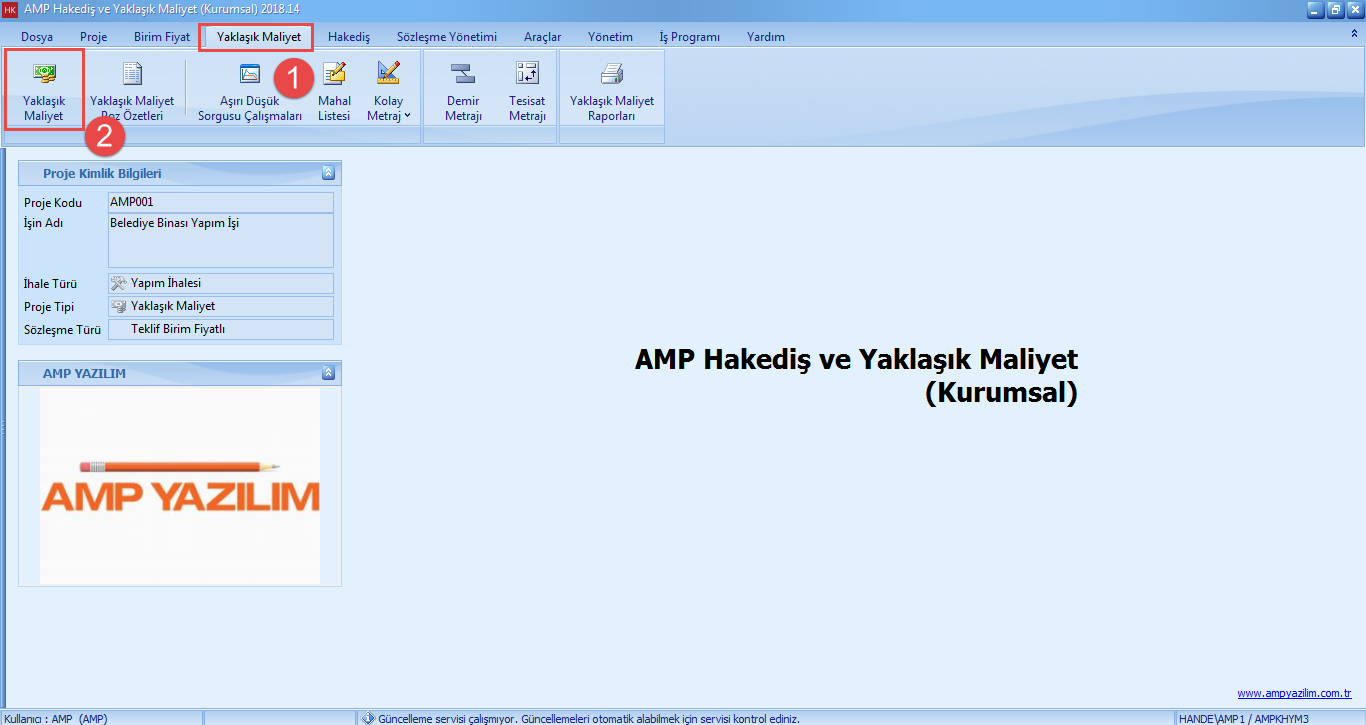The width and height of the screenshot is (1366, 725).
Task: Collapse the AMP YAZILIM panel
Action: click(x=328, y=371)
